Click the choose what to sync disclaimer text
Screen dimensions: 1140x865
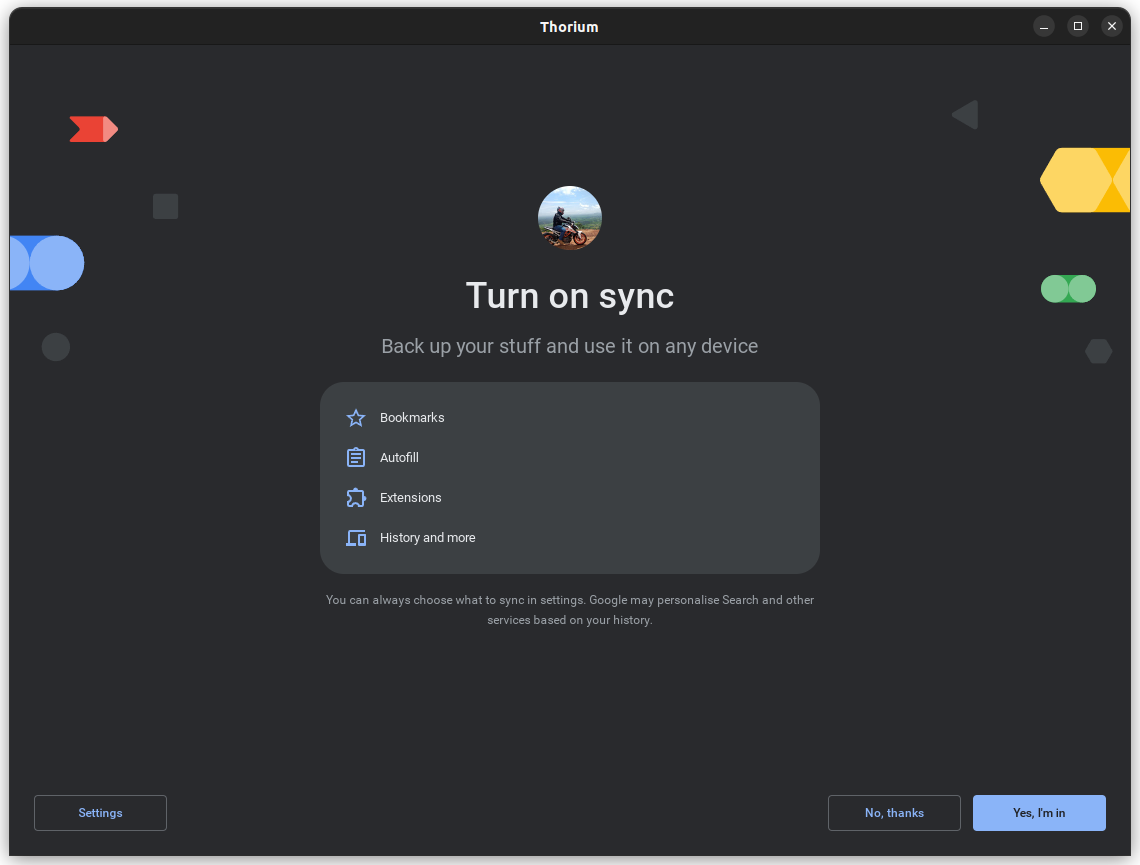(569, 610)
